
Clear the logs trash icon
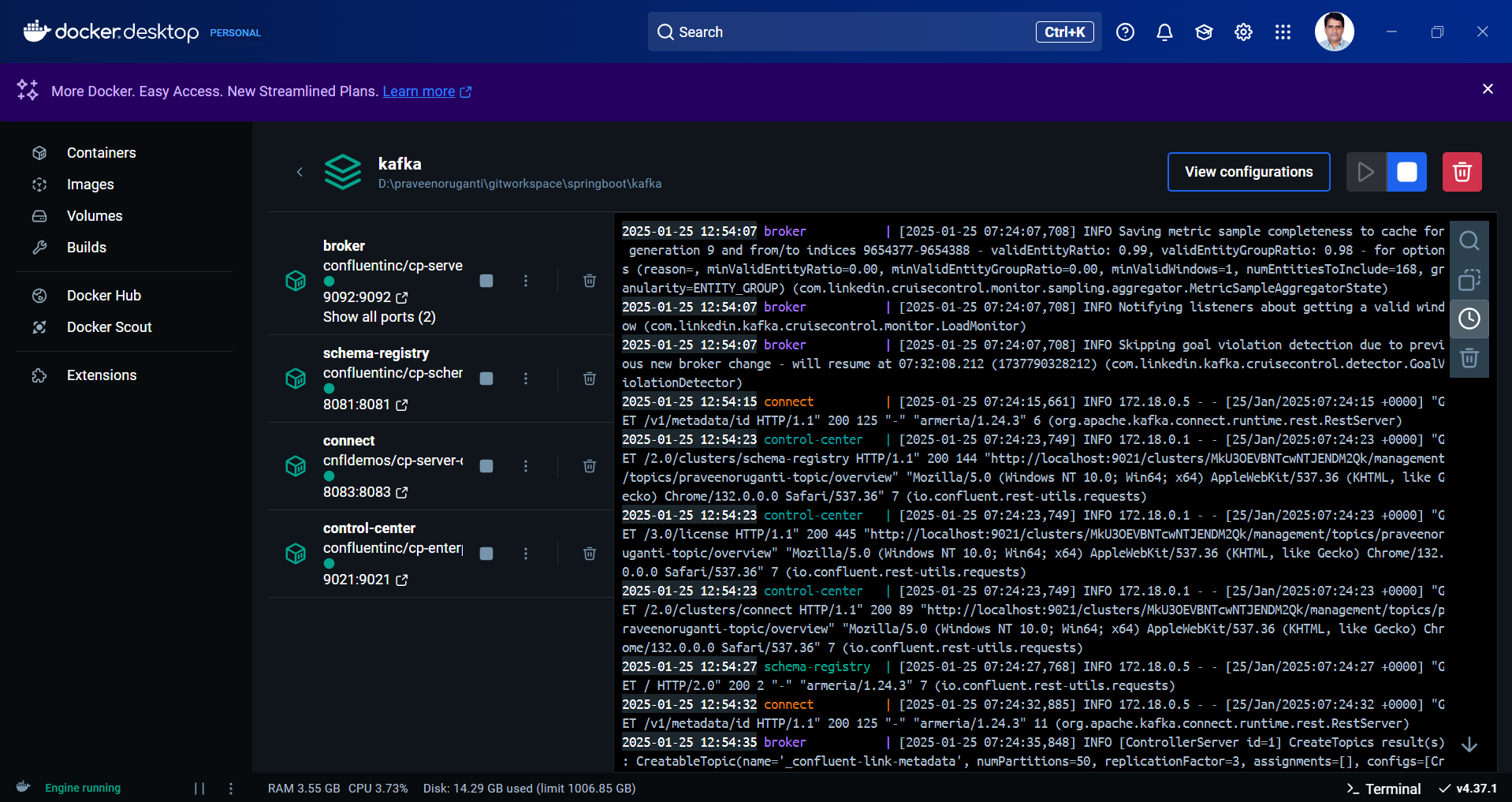[1469, 358]
